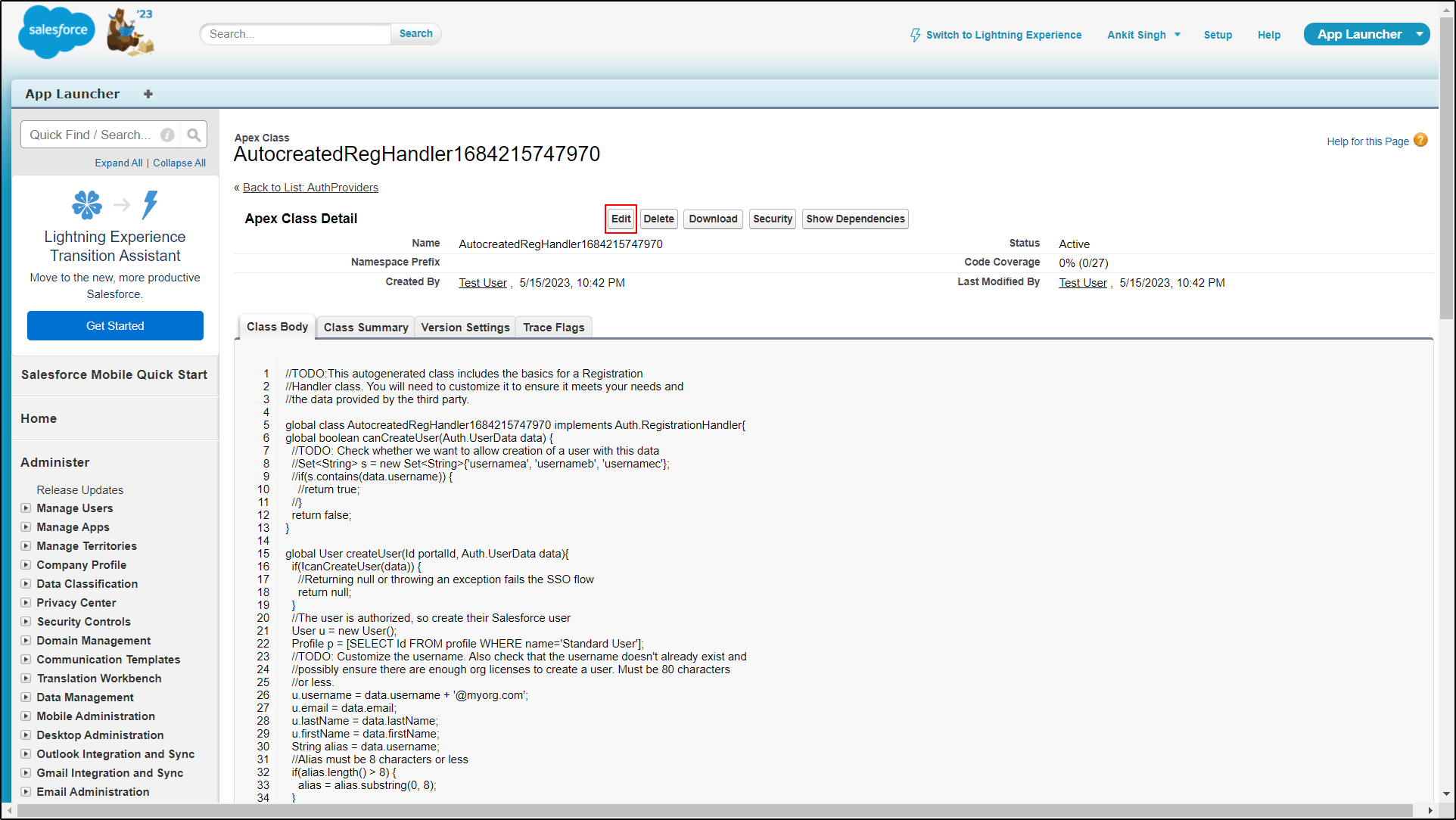
Task: Click the Lightning Transition Assistant flower icon
Action: click(87, 204)
